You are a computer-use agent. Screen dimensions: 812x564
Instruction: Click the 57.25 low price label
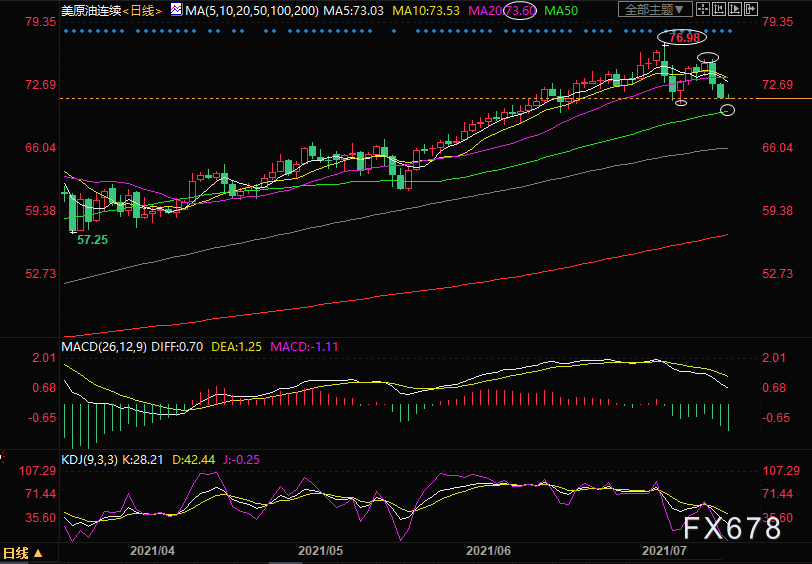click(x=93, y=240)
